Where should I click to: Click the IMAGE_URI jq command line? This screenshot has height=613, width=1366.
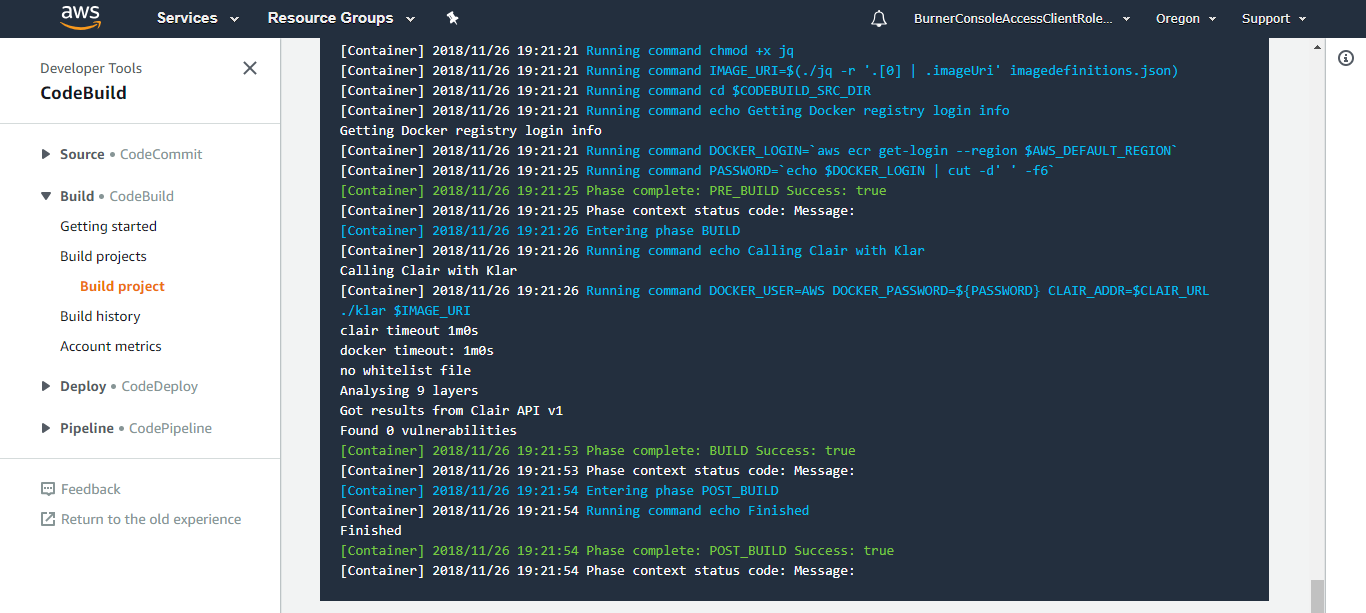point(759,70)
